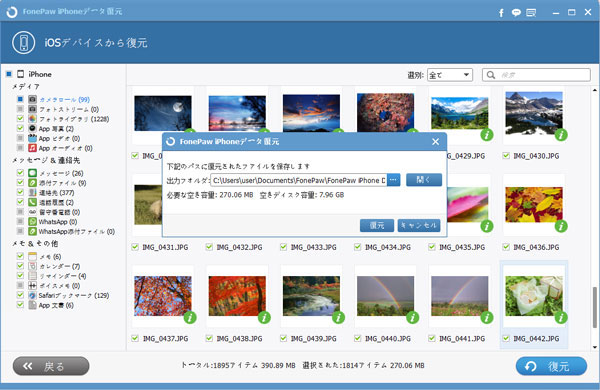Toggle the iPhone root checkbox
Viewport: 600px width, 390px height.
tap(9, 74)
